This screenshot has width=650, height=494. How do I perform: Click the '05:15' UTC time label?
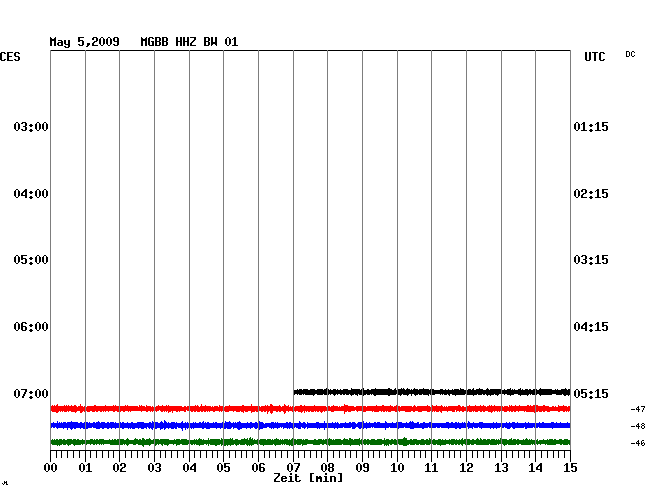(x=591, y=393)
